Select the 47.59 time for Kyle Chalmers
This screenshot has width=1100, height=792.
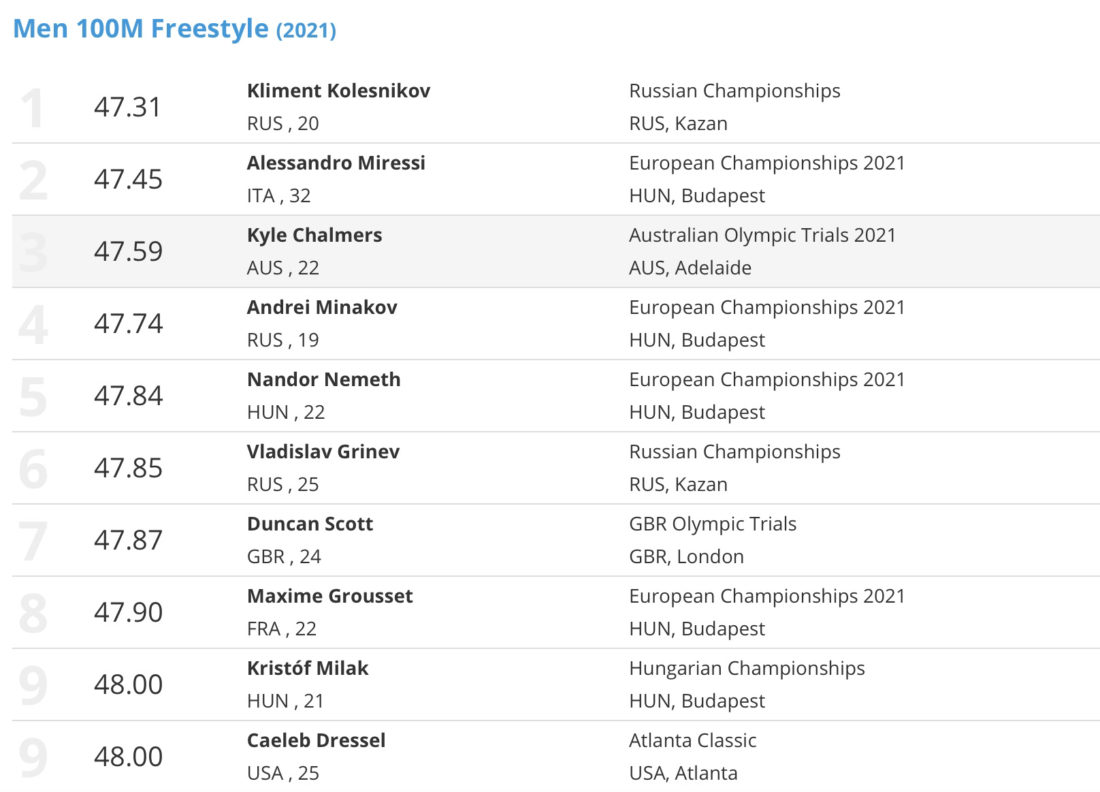coord(128,252)
